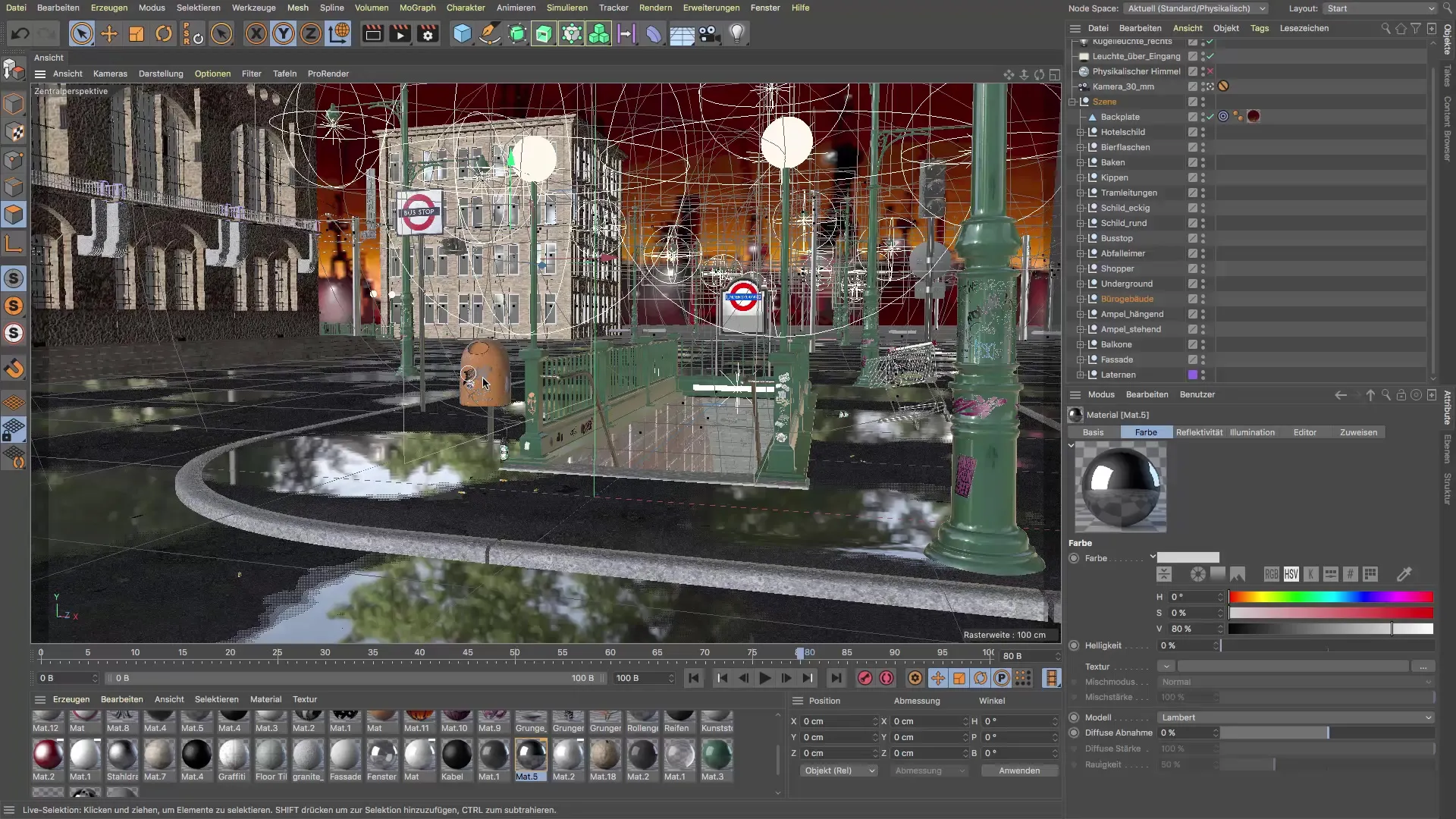
Task: Click the navigate back arrow in Attribute manager
Action: [1341, 395]
